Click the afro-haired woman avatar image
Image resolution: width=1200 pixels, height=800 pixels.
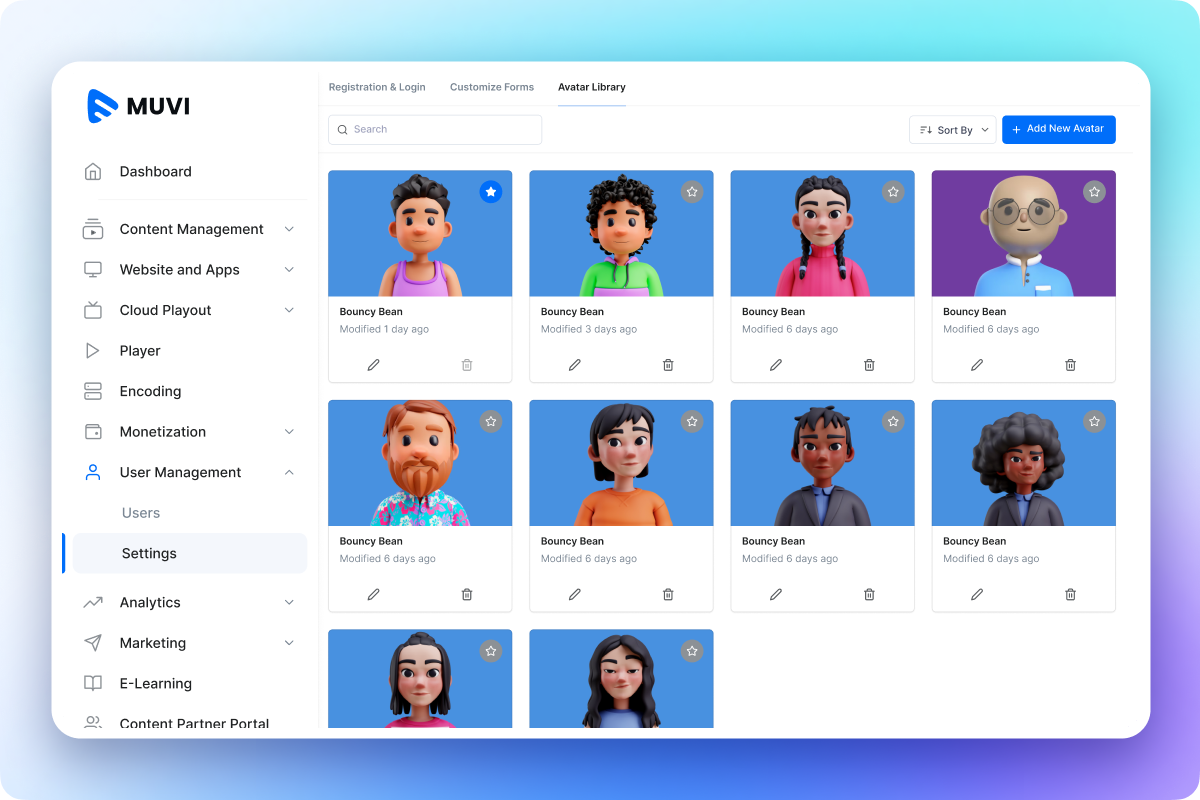tap(1024, 463)
